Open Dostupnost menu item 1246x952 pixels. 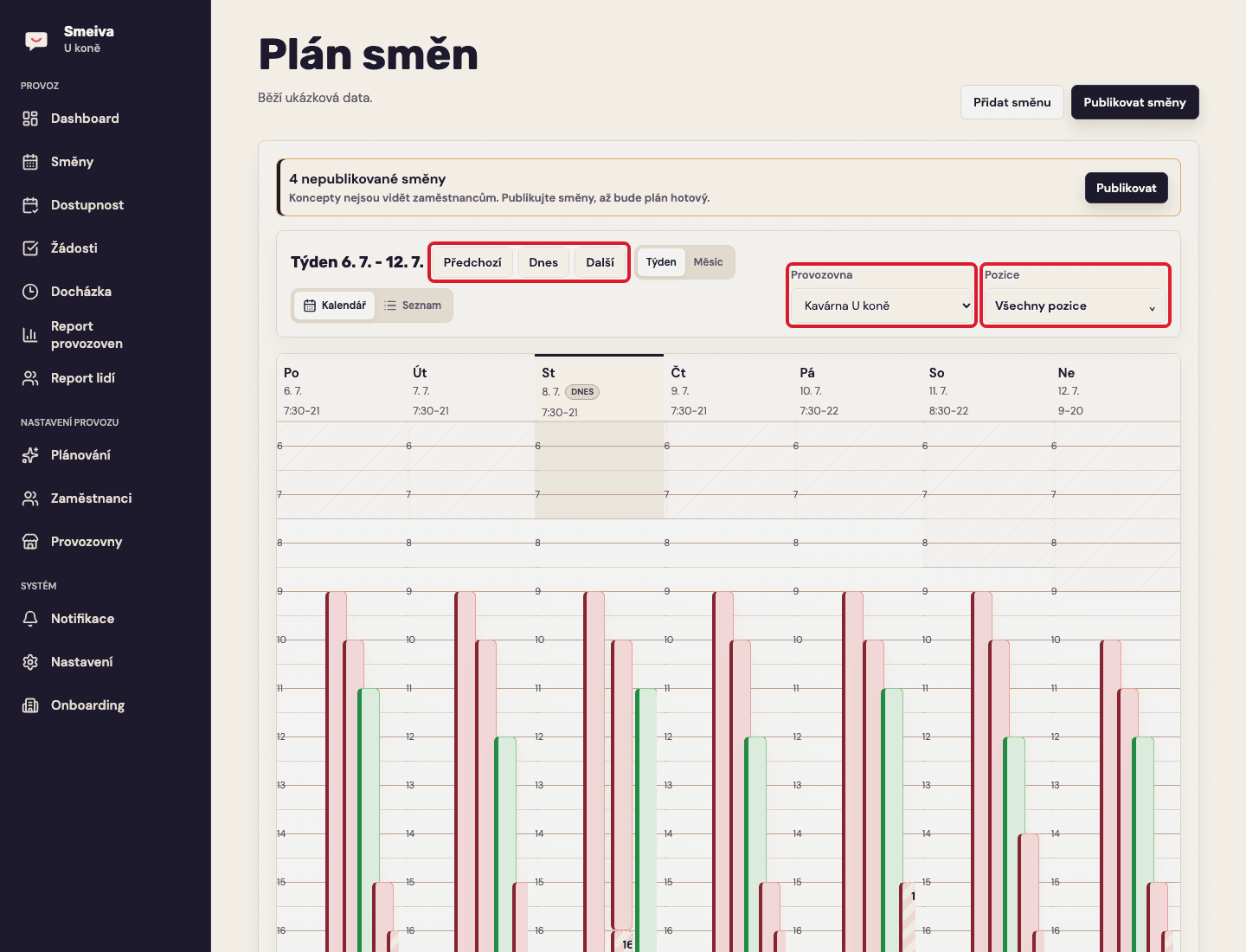(106, 205)
